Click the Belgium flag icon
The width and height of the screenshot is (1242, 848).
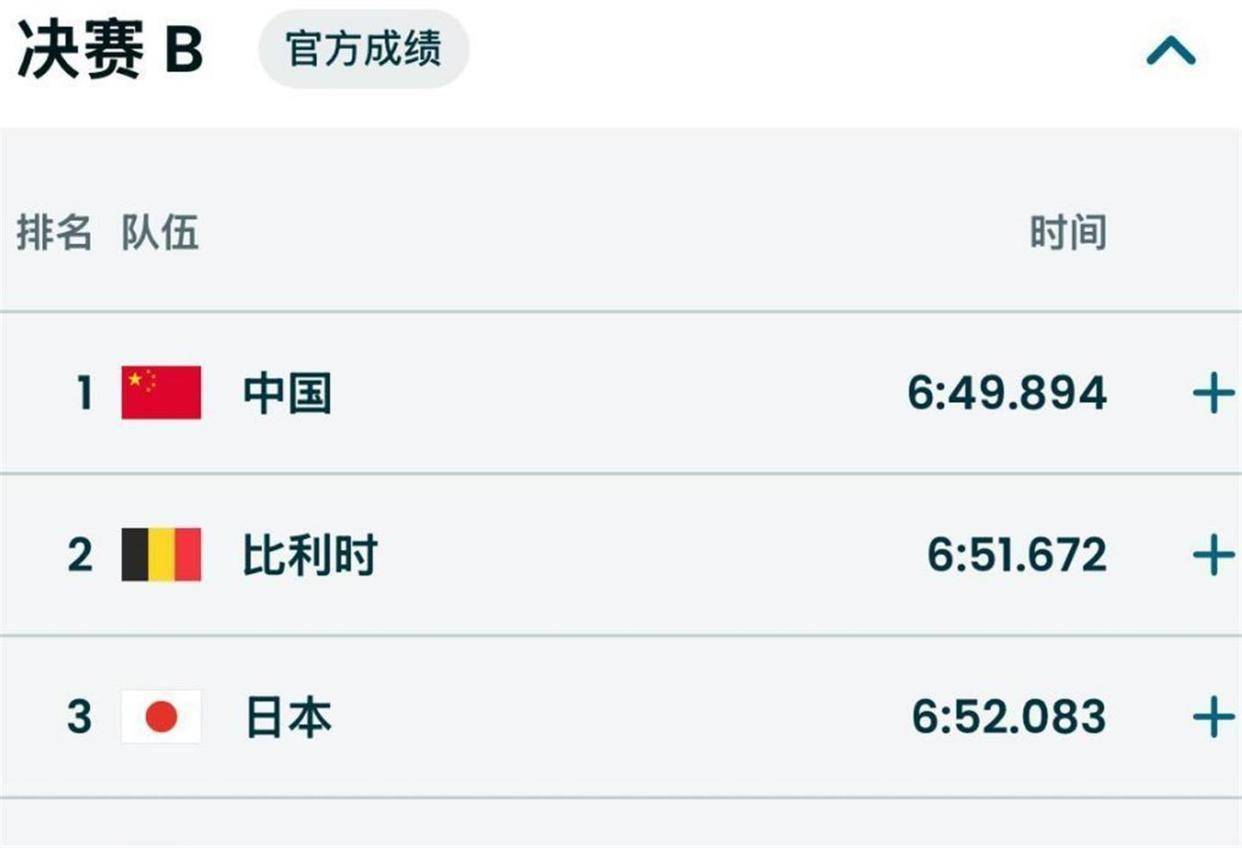coord(161,554)
